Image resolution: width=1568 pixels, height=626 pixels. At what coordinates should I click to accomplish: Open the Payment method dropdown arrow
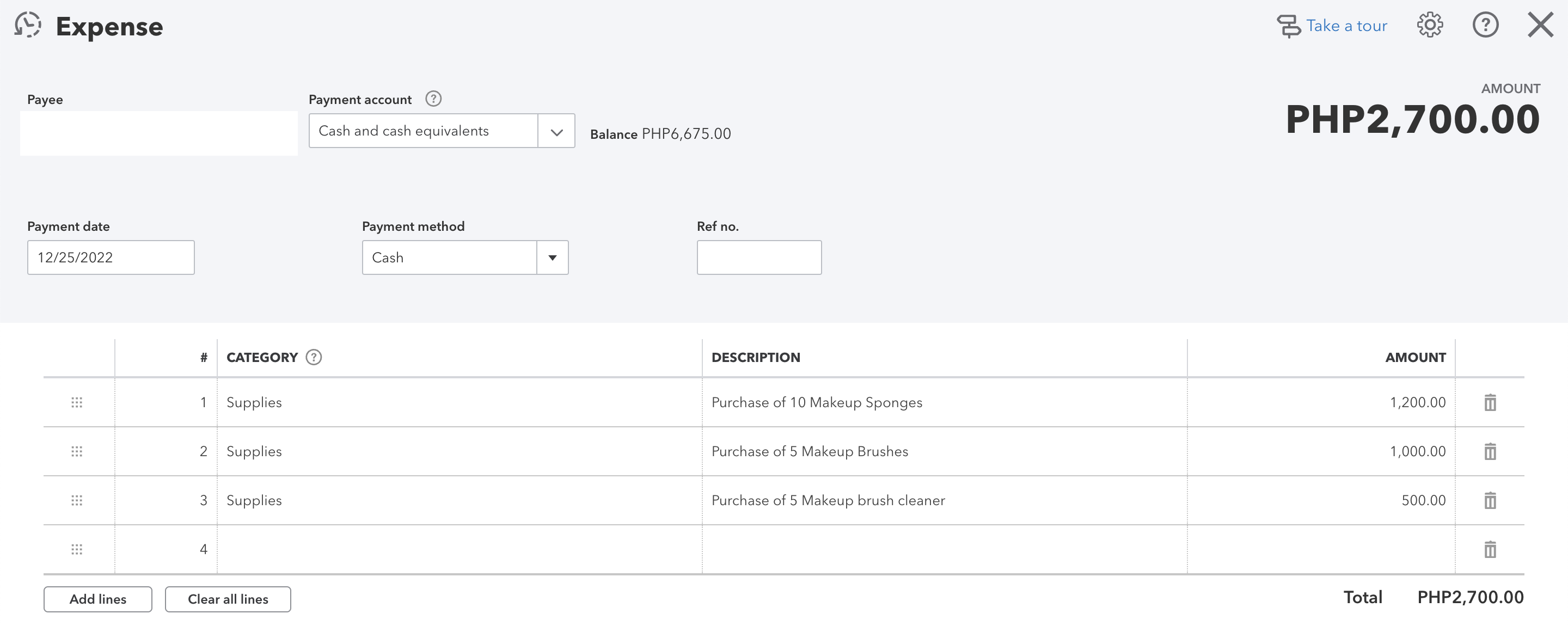[x=552, y=258]
